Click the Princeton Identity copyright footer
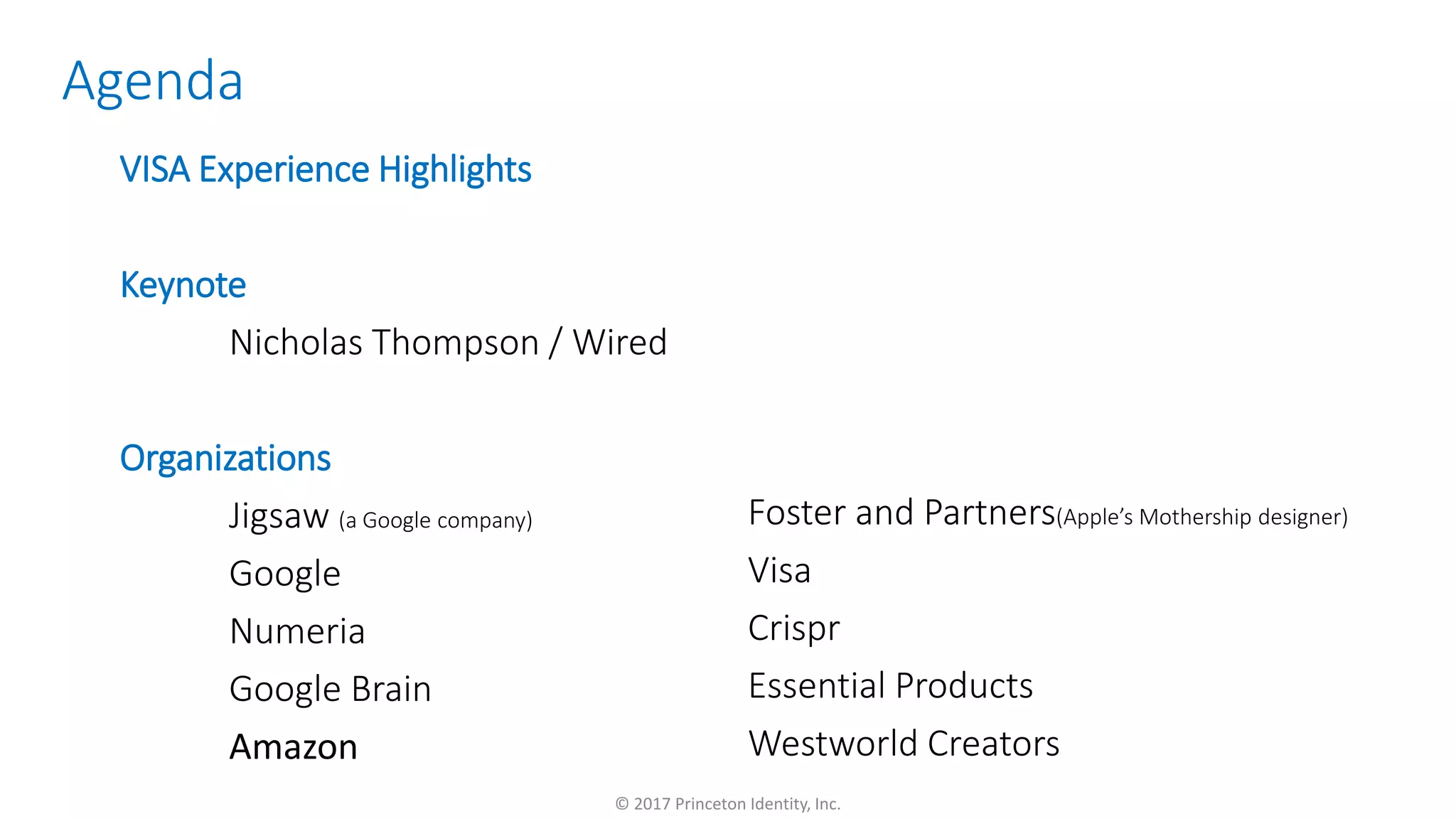1456x819 pixels. [x=727, y=804]
